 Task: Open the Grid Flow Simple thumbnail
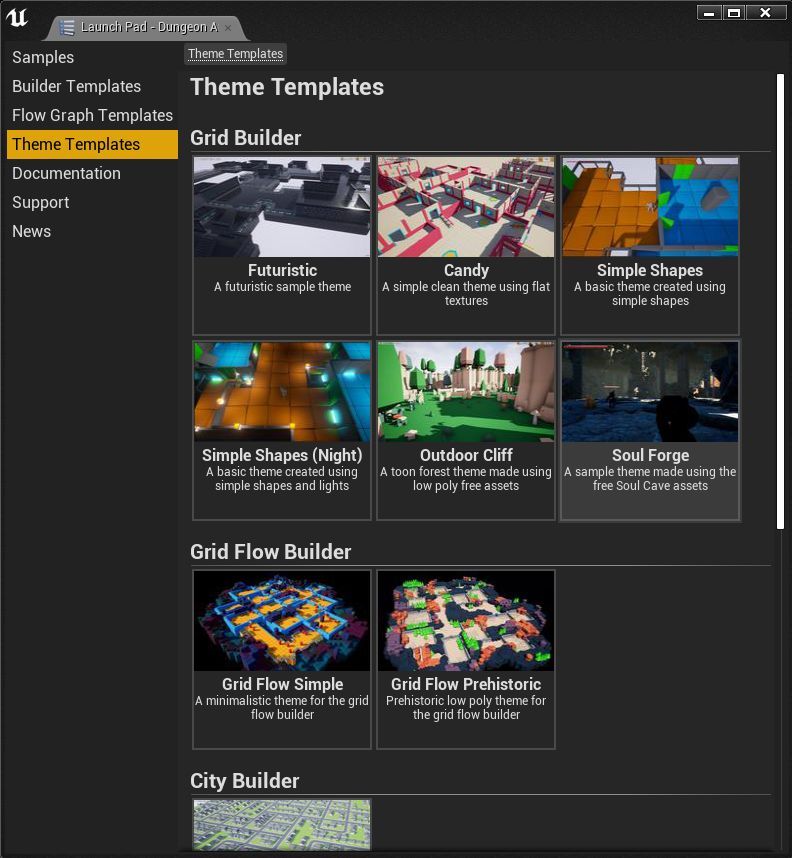[282, 621]
